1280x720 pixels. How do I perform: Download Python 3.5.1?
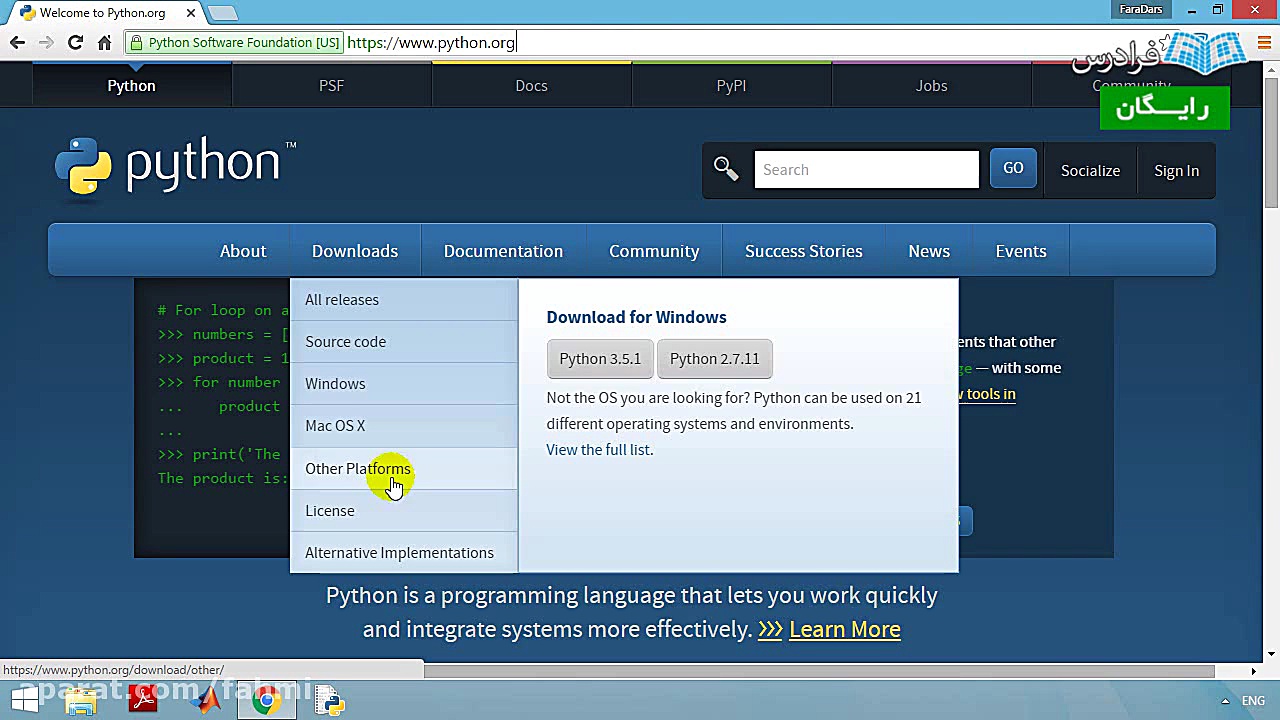[x=600, y=359]
